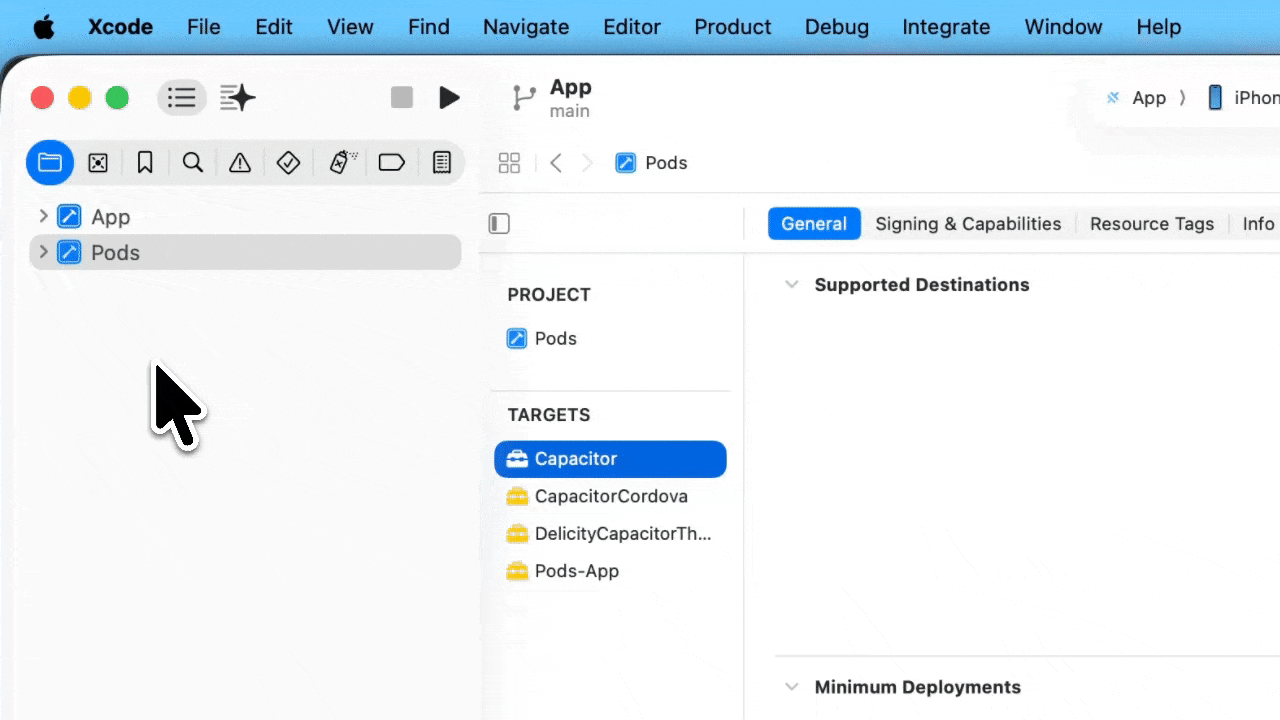
Task: Open the Editor menu
Action: point(632,27)
